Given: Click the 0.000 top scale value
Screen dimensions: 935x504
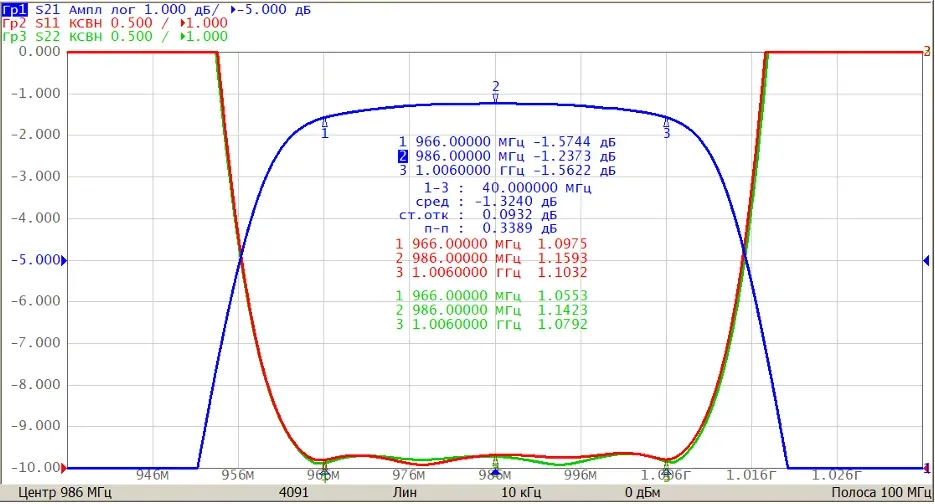Looking at the screenshot, I should pos(39,52).
